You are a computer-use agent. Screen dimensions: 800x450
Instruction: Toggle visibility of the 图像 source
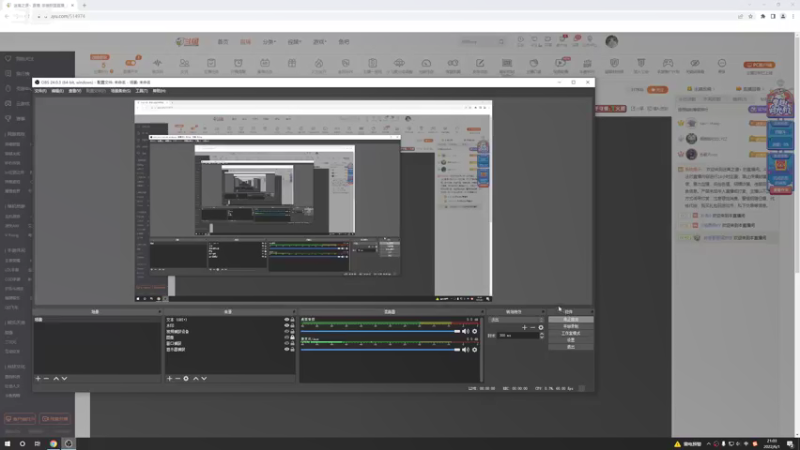click(287, 337)
